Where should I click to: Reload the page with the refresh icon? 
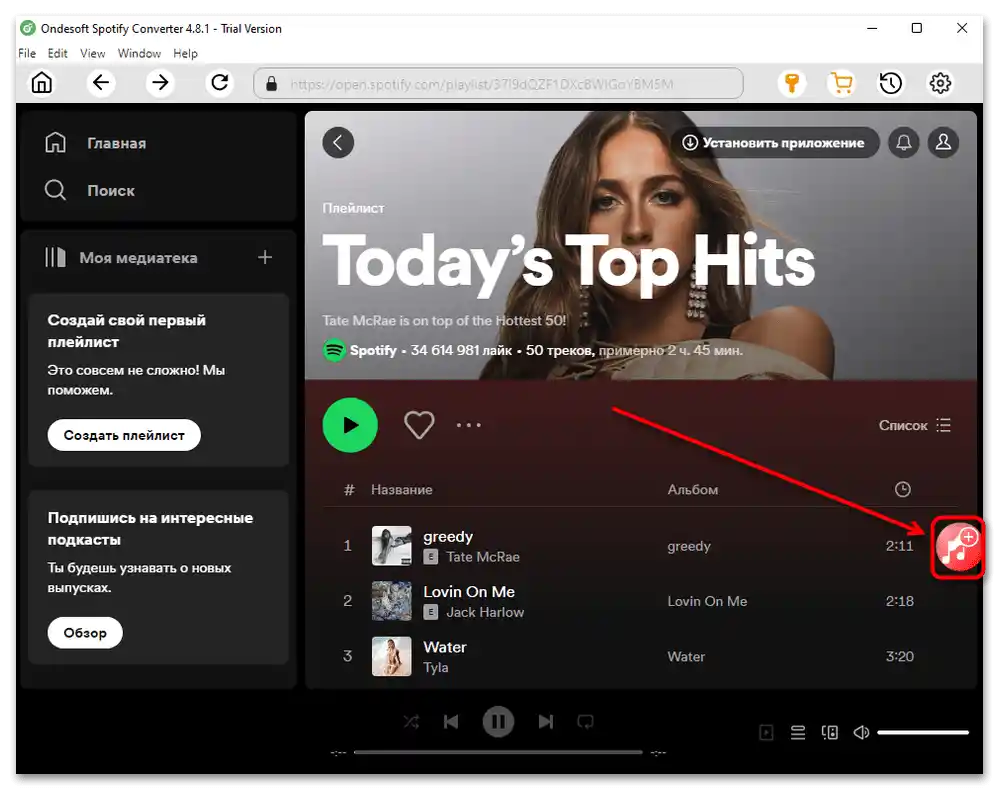tap(220, 83)
